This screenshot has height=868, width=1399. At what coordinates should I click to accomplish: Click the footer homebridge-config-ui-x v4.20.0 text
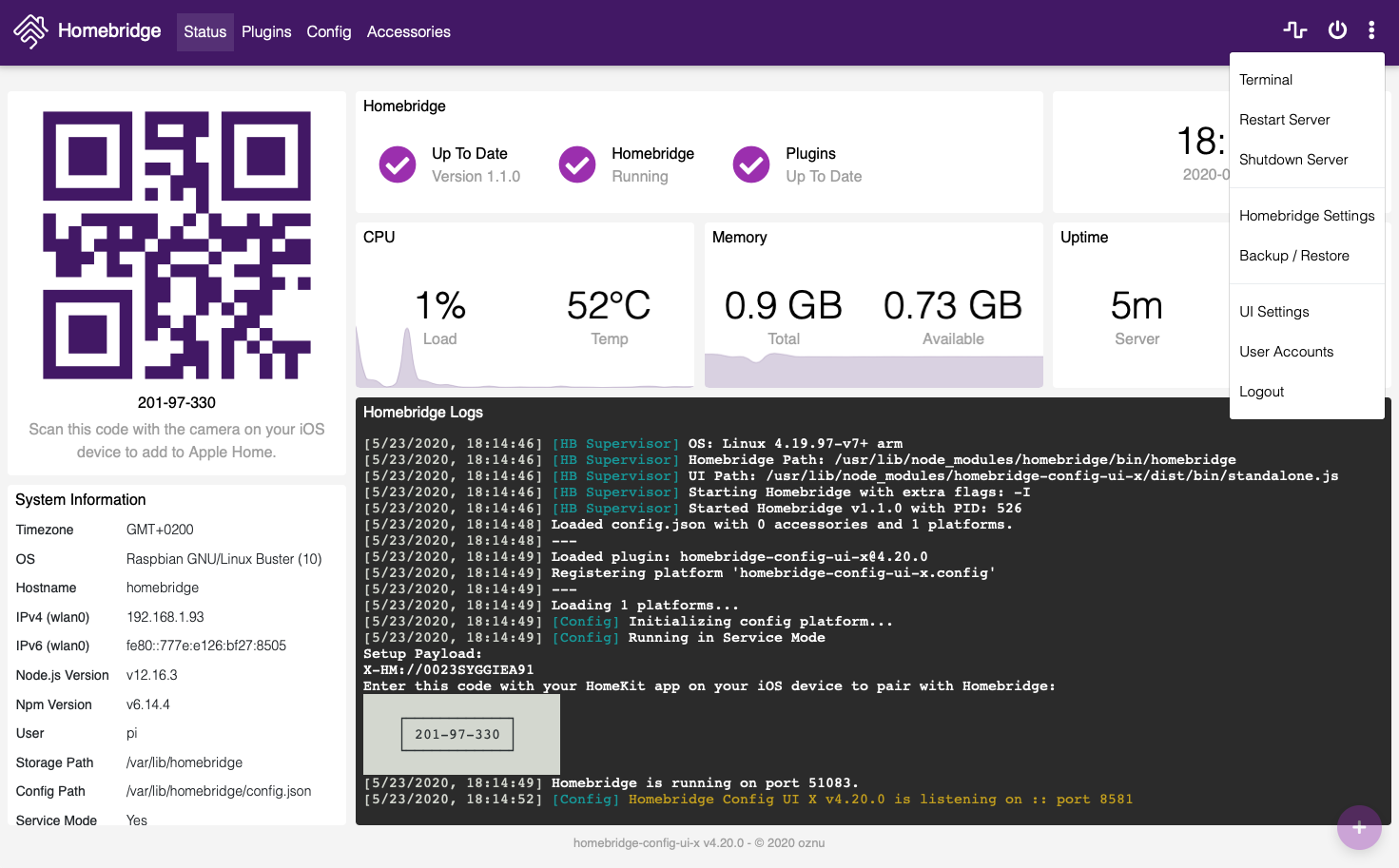point(699,843)
